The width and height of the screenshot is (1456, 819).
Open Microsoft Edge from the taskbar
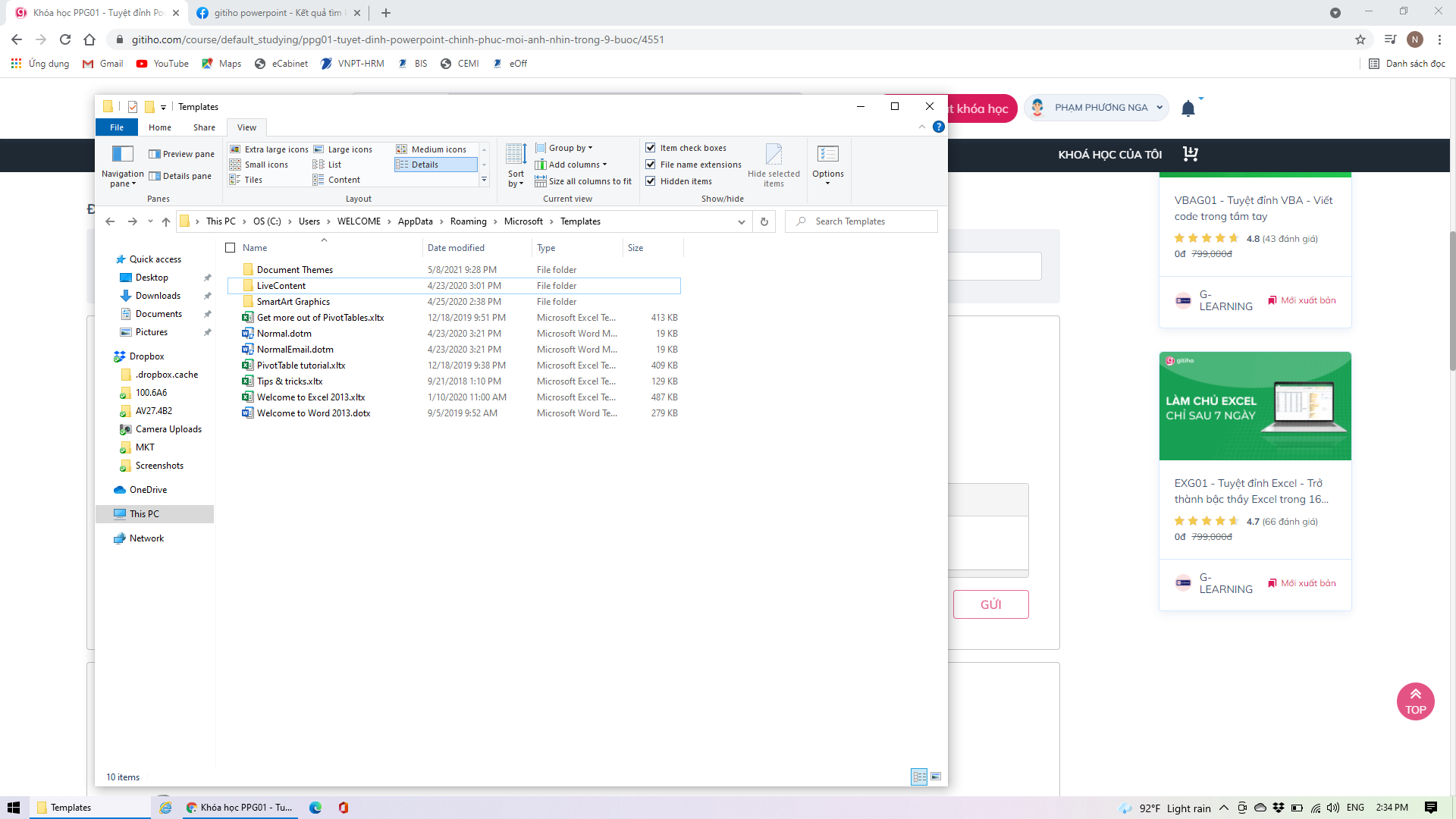(315, 808)
